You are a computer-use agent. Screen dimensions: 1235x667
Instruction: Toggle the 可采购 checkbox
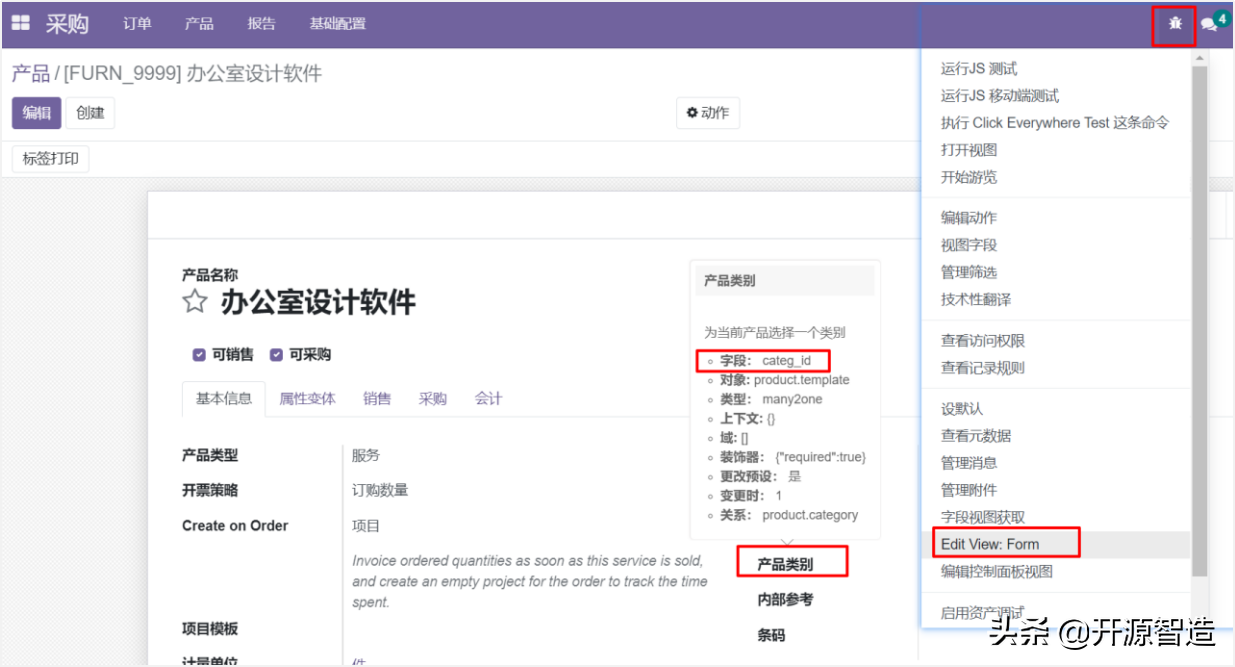coord(277,355)
